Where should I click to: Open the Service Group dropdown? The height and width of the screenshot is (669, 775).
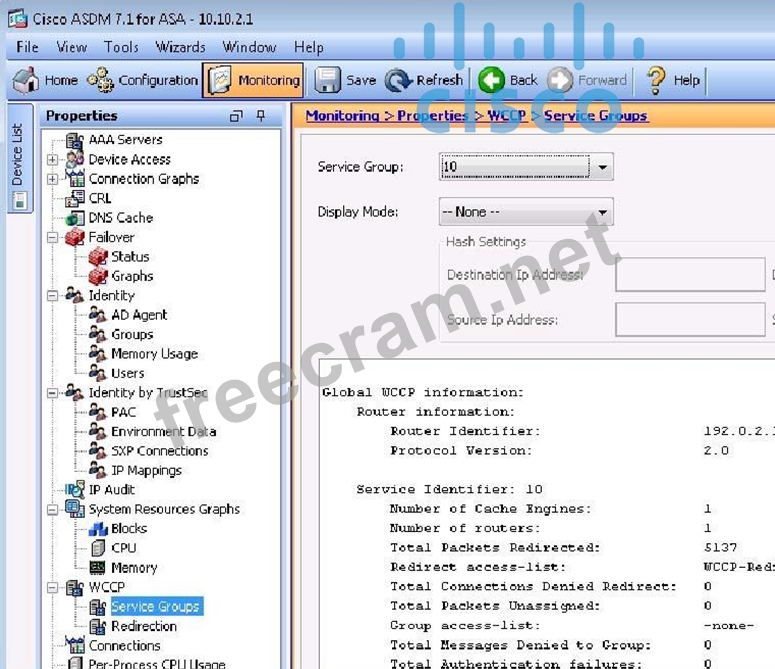(602, 168)
